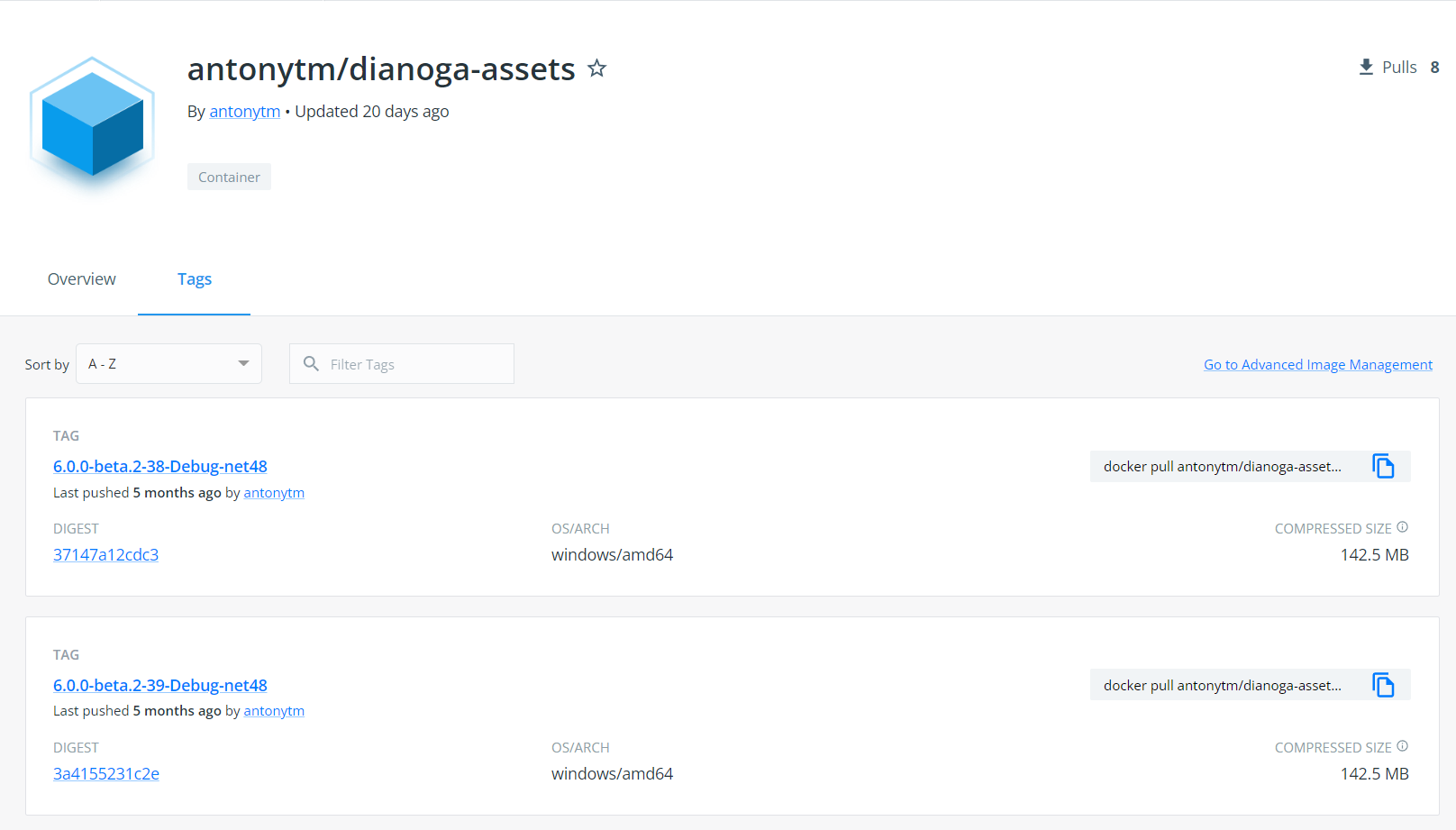Click the Pulls download icon
Image resolution: width=1456 pixels, height=830 pixels.
(1364, 67)
